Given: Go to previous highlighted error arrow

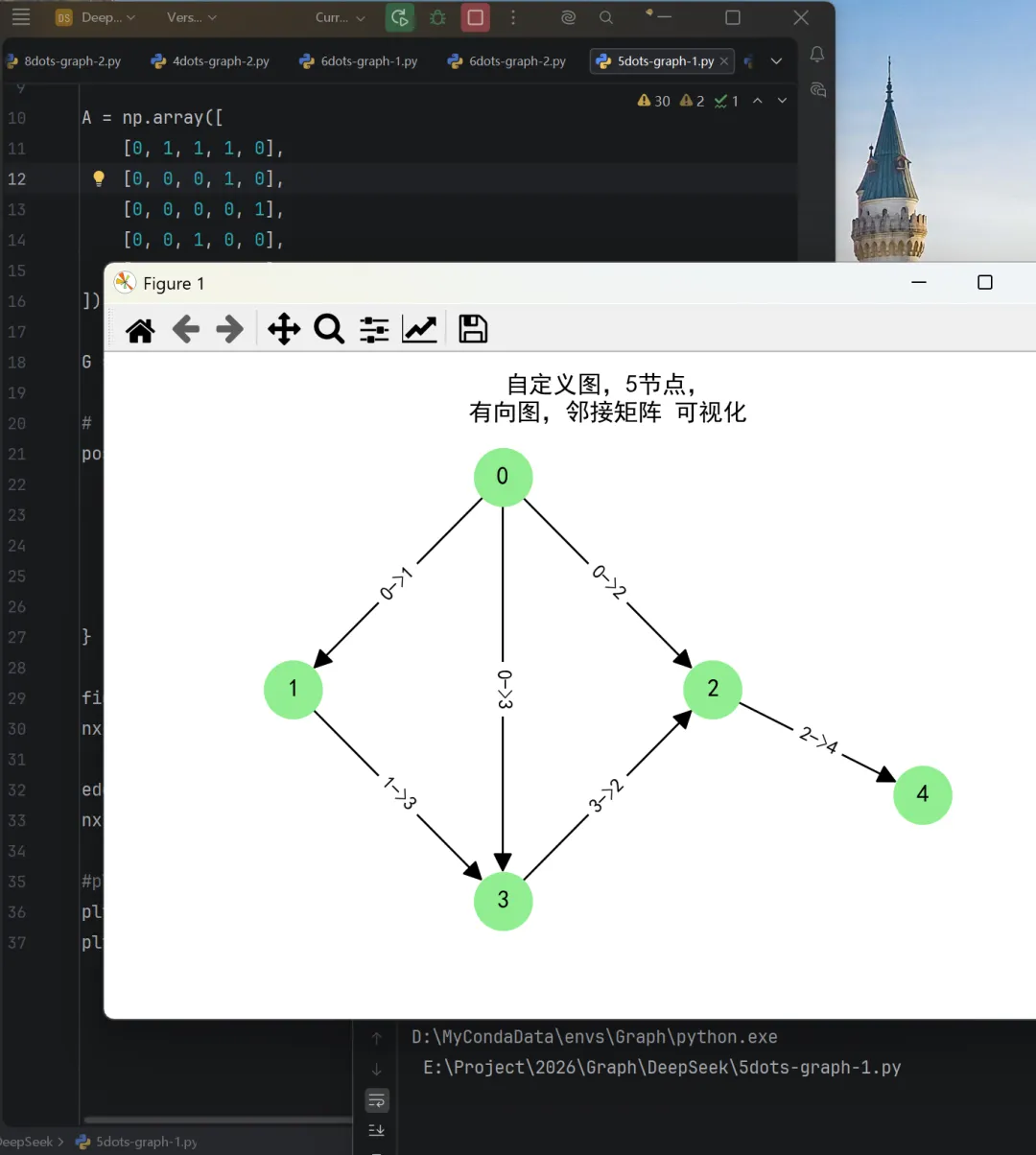Looking at the screenshot, I should tap(758, 101).
